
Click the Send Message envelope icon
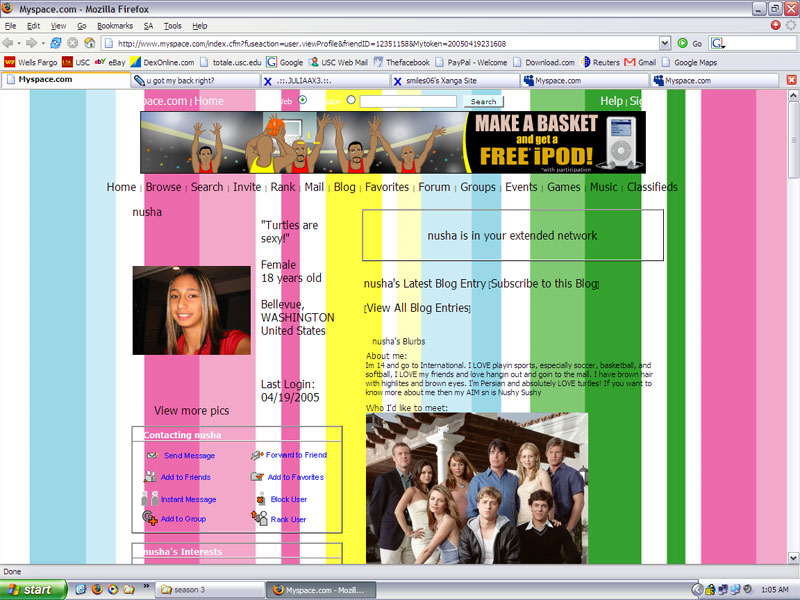pos(152,455)
